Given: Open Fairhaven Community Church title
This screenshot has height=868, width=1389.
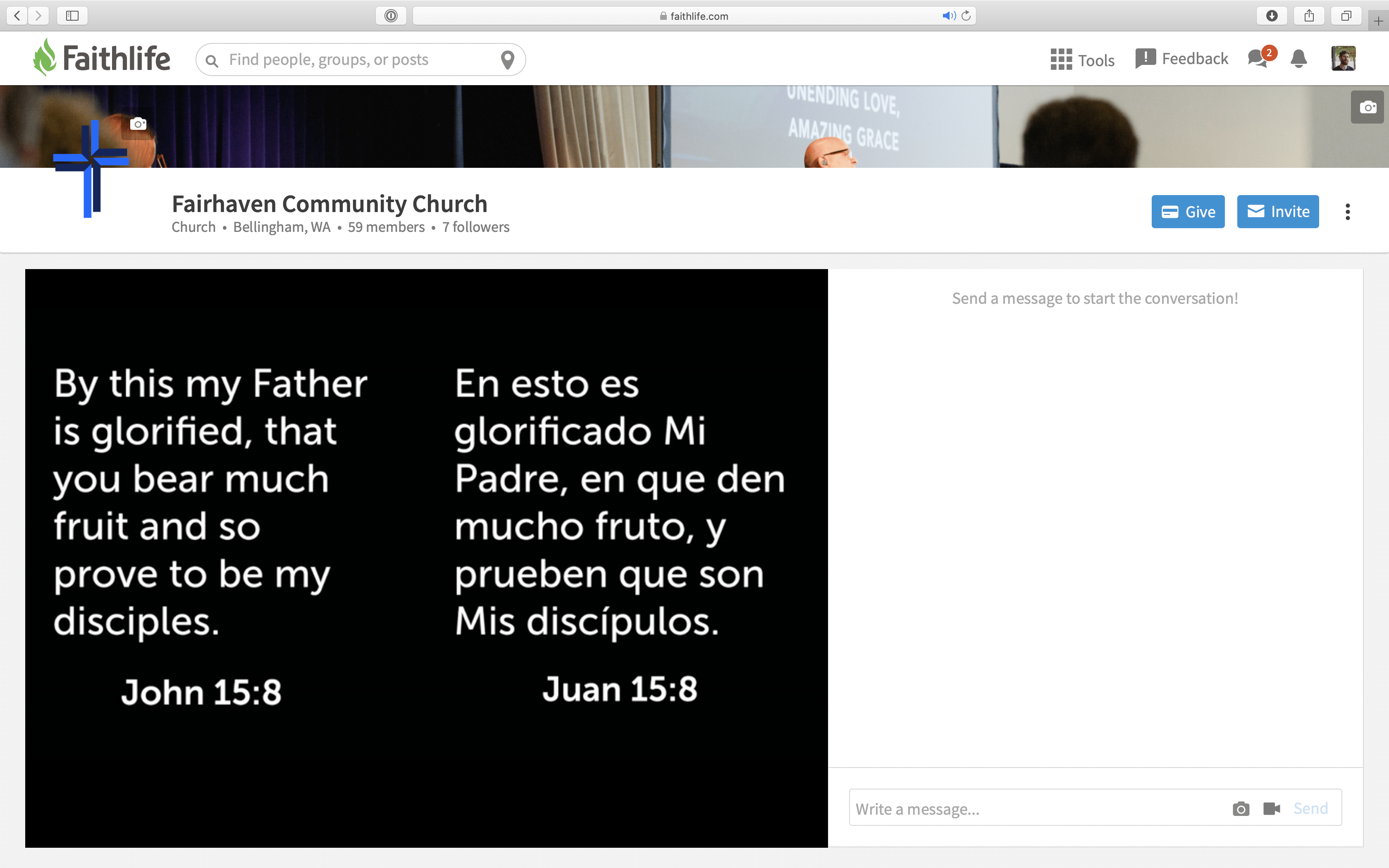Looking at the screenshot, I should tap(329, 204).
